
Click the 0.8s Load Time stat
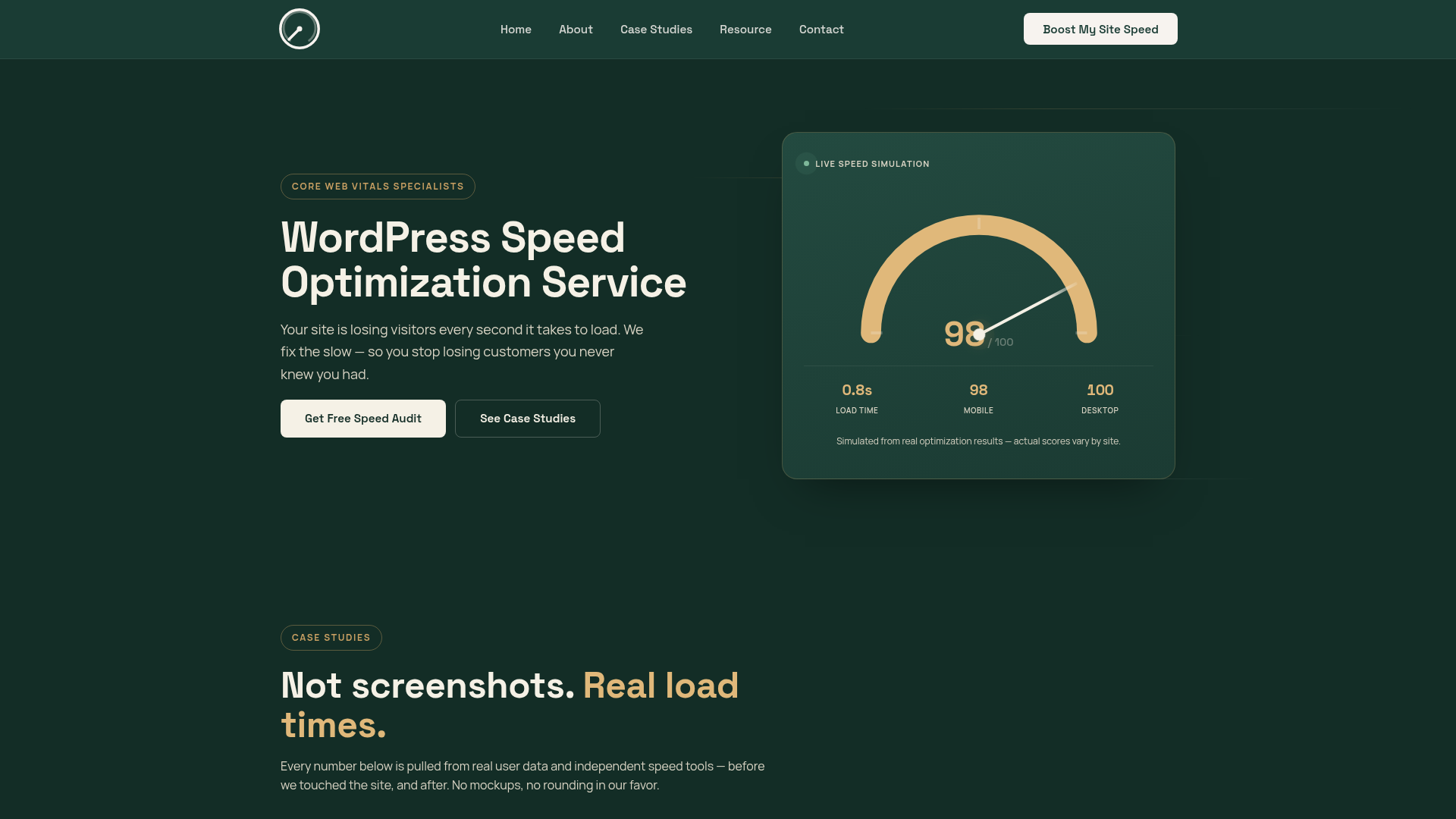[857, 399]
